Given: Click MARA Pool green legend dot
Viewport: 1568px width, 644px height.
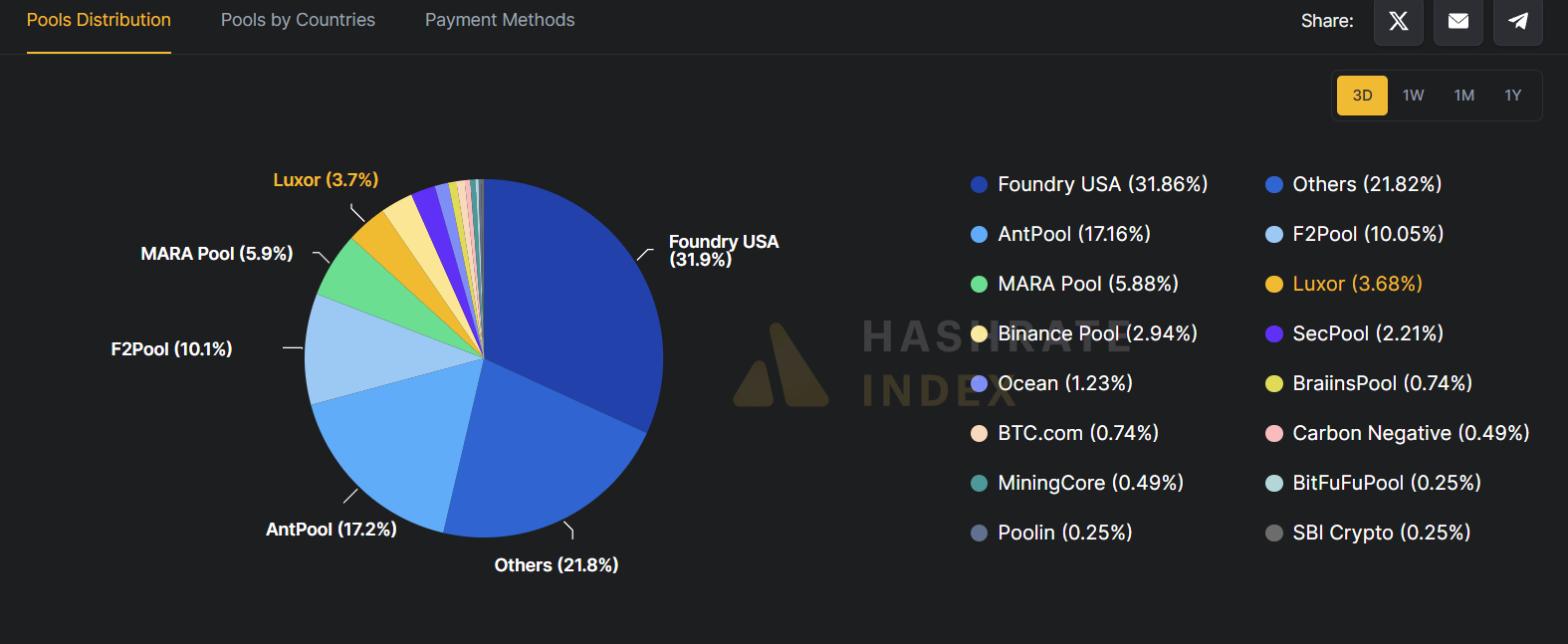Looking at the screenshot, I should (979, 284).
